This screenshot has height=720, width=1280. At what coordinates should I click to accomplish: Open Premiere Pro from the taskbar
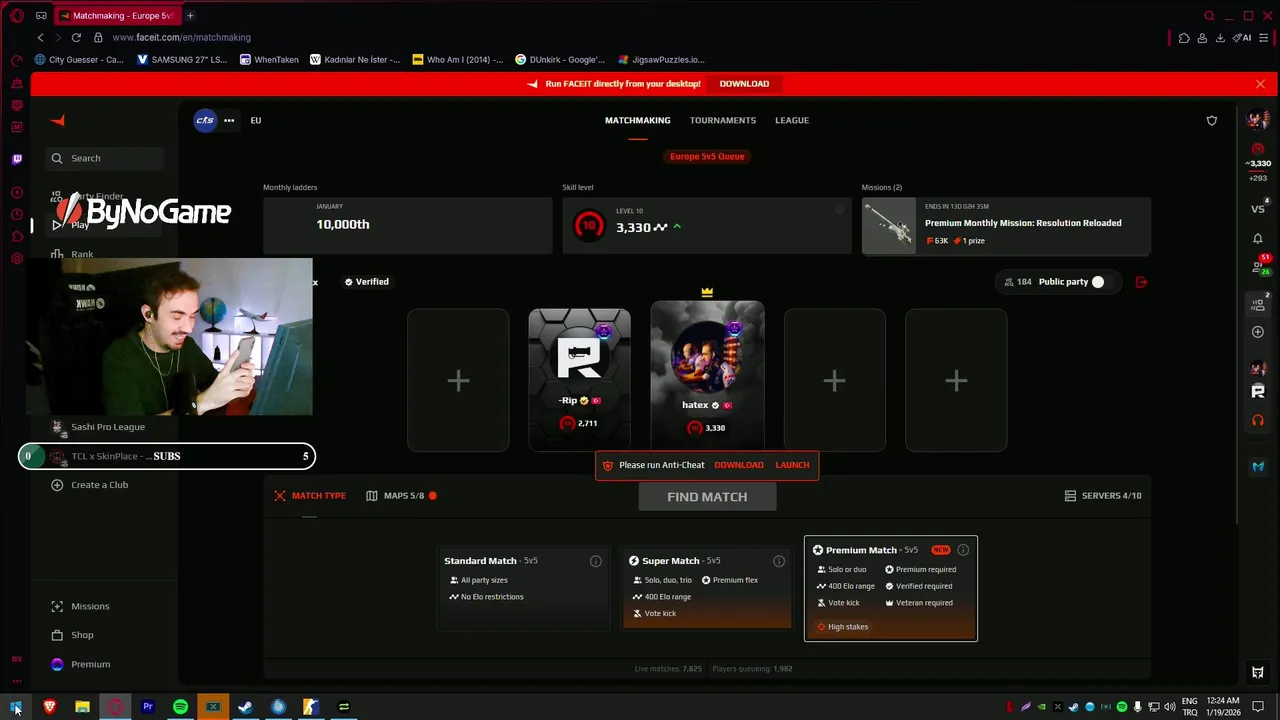148,707
